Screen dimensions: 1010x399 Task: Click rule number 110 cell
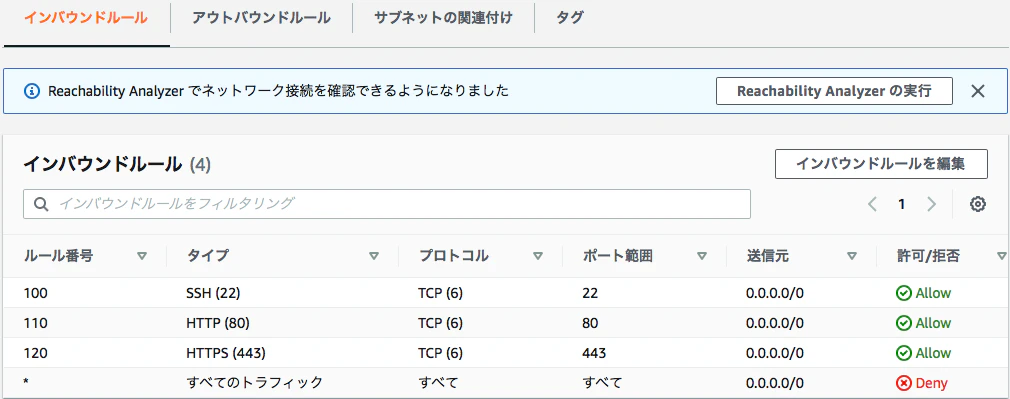(36, 323)
